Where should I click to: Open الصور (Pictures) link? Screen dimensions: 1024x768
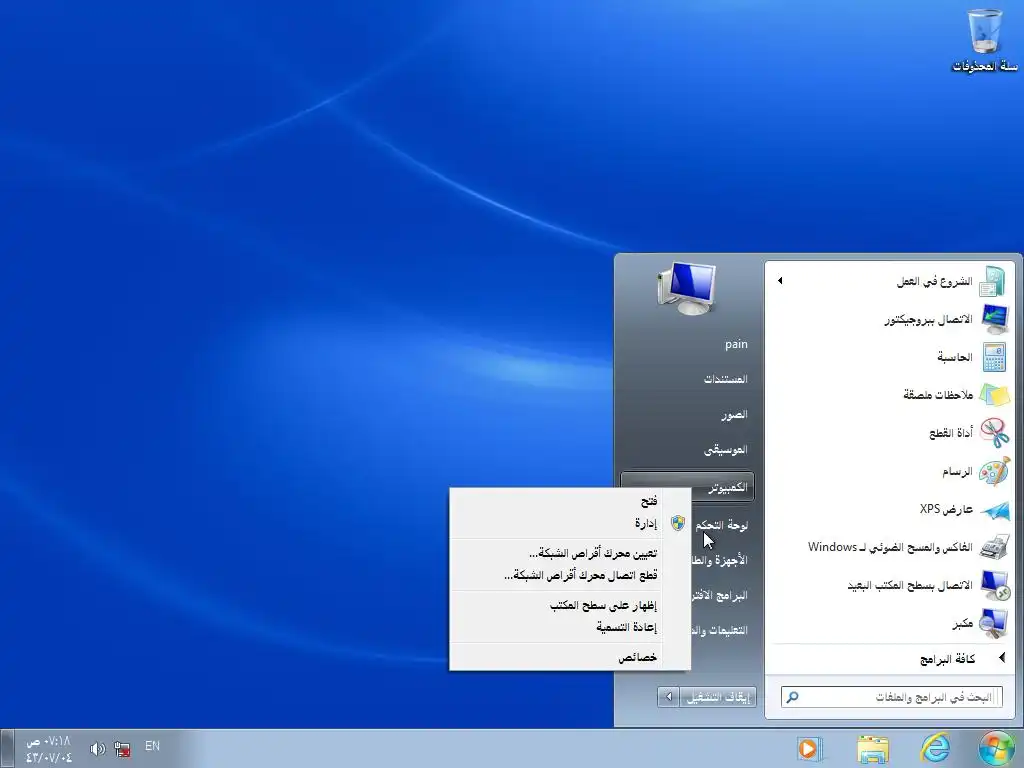tap(735, 415)
